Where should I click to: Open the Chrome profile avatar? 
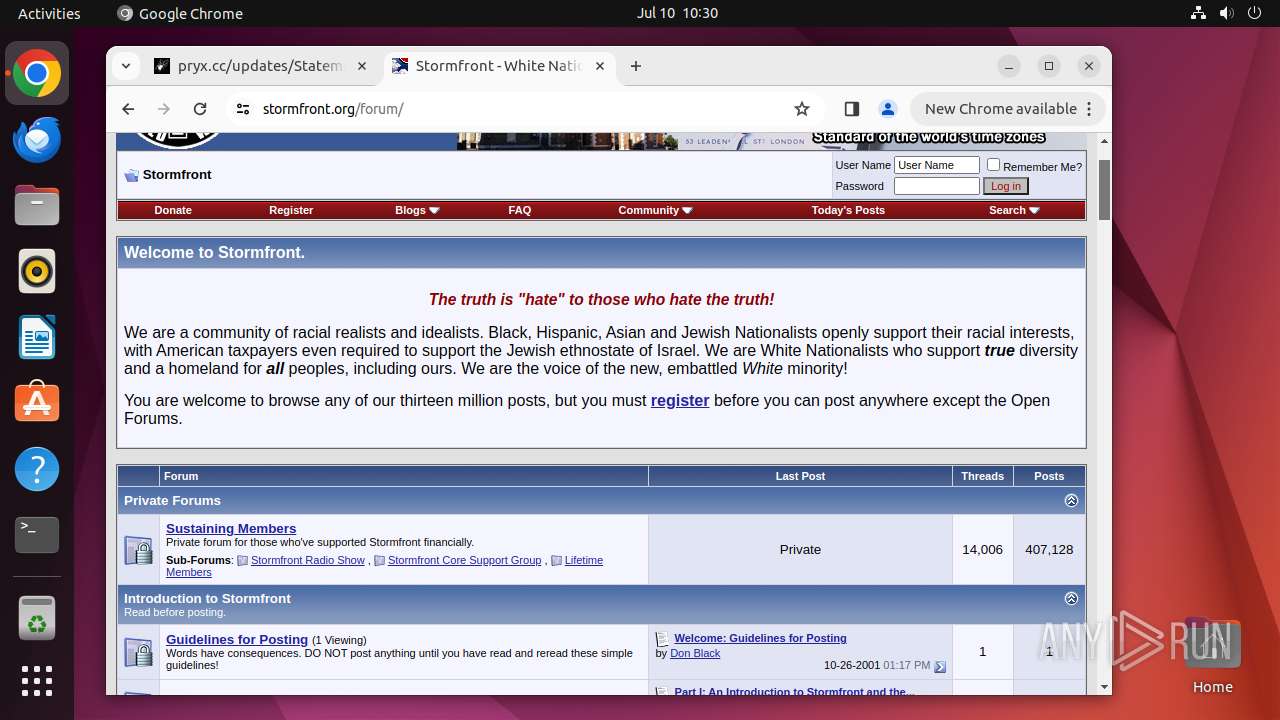tap(887, 109)
